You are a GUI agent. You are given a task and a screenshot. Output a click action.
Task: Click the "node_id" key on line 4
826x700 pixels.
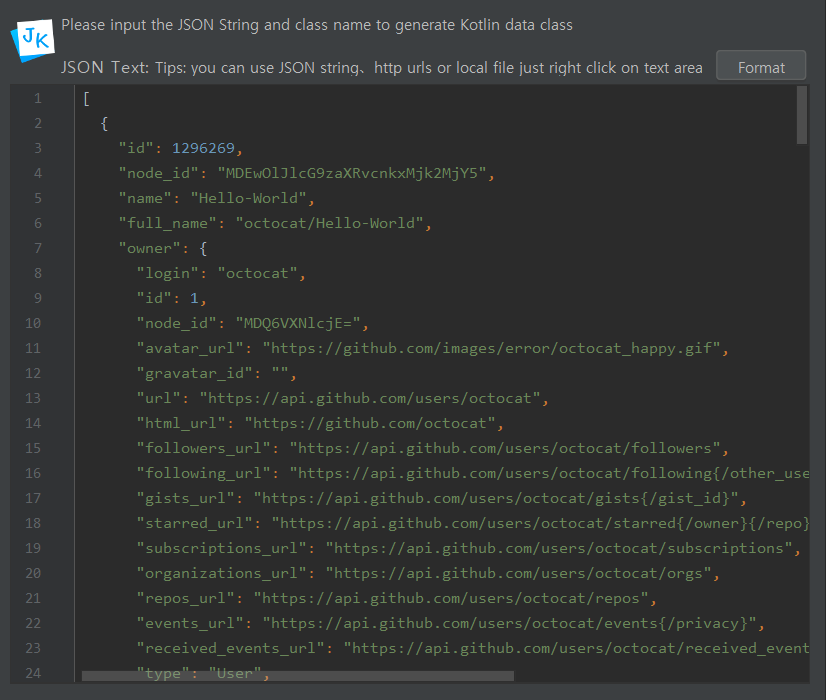pos(159,173)
